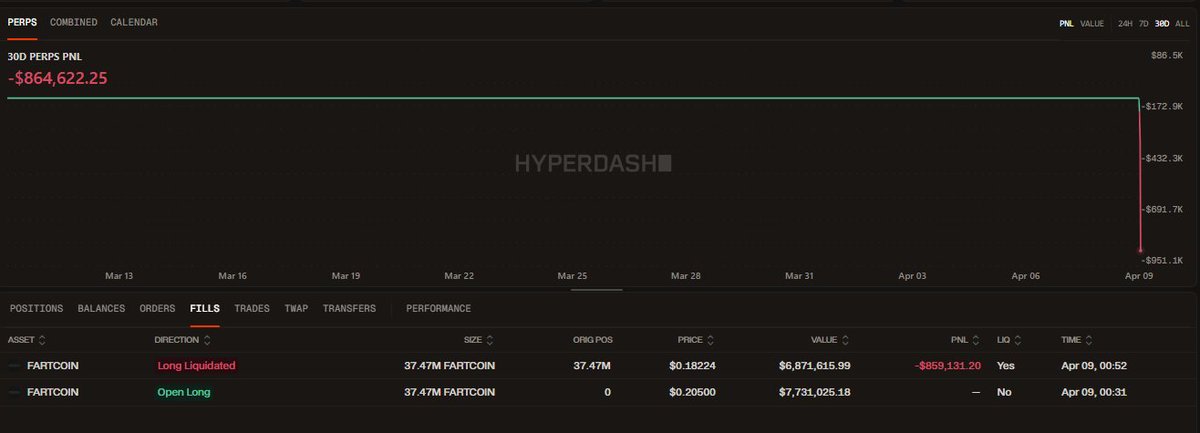Switch to the TWAP tab

pyautogui.click(x=297, y=309)
